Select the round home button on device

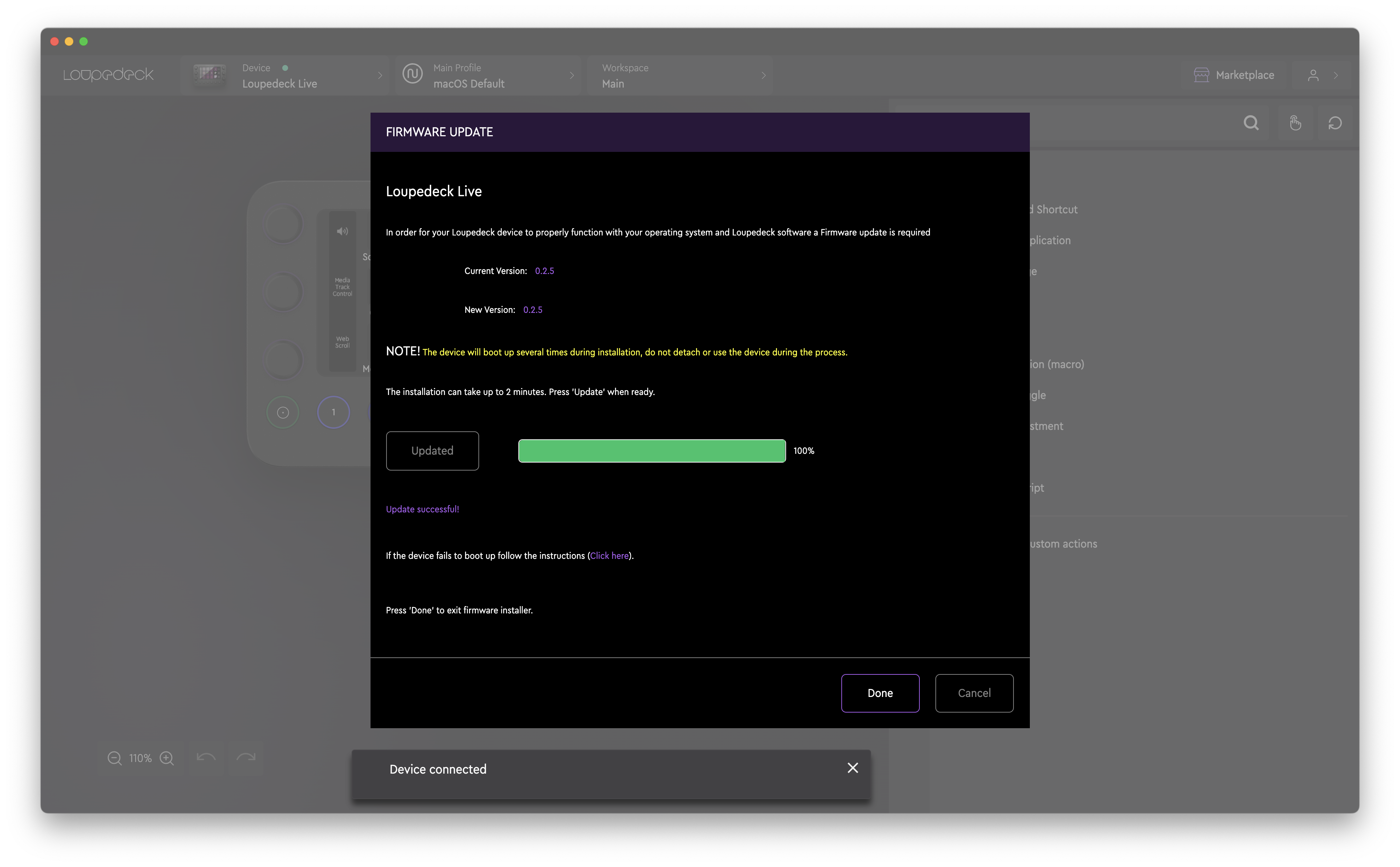283,412
